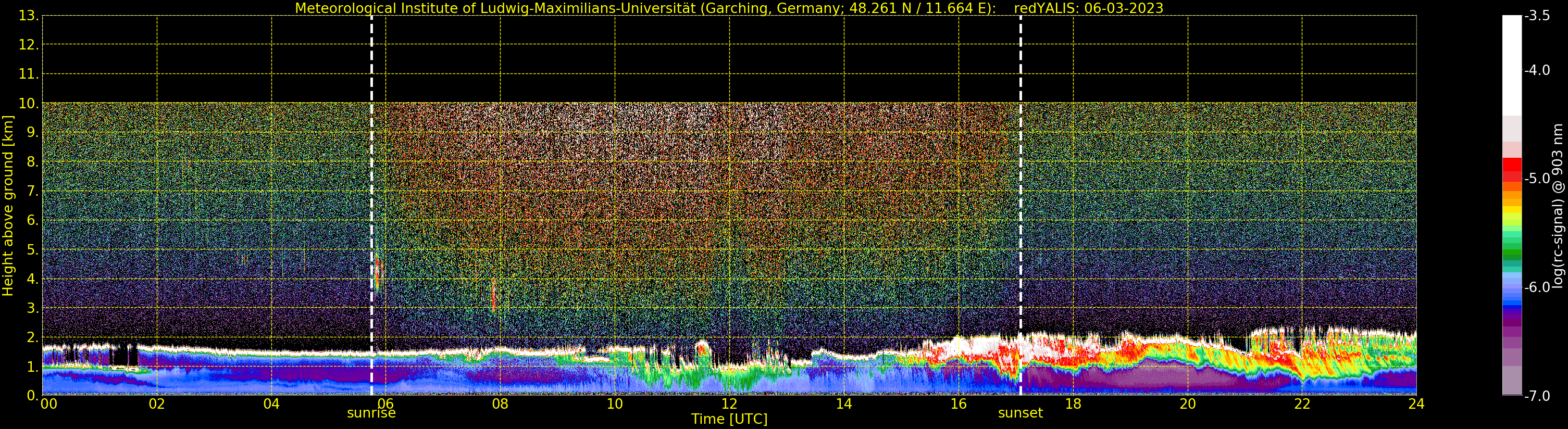
Task: Click the 'Time [UTC]' axis label
Action: [x=729, y=419]
